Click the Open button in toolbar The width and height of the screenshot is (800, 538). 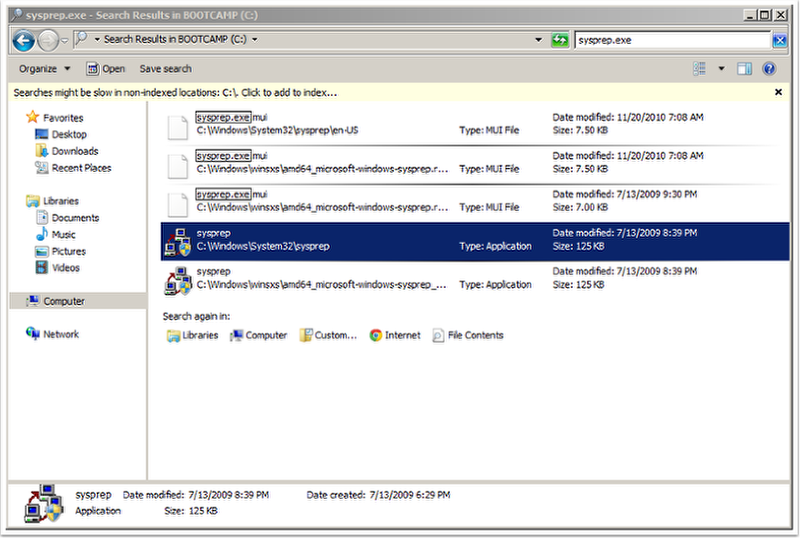[x=106, y=69]
